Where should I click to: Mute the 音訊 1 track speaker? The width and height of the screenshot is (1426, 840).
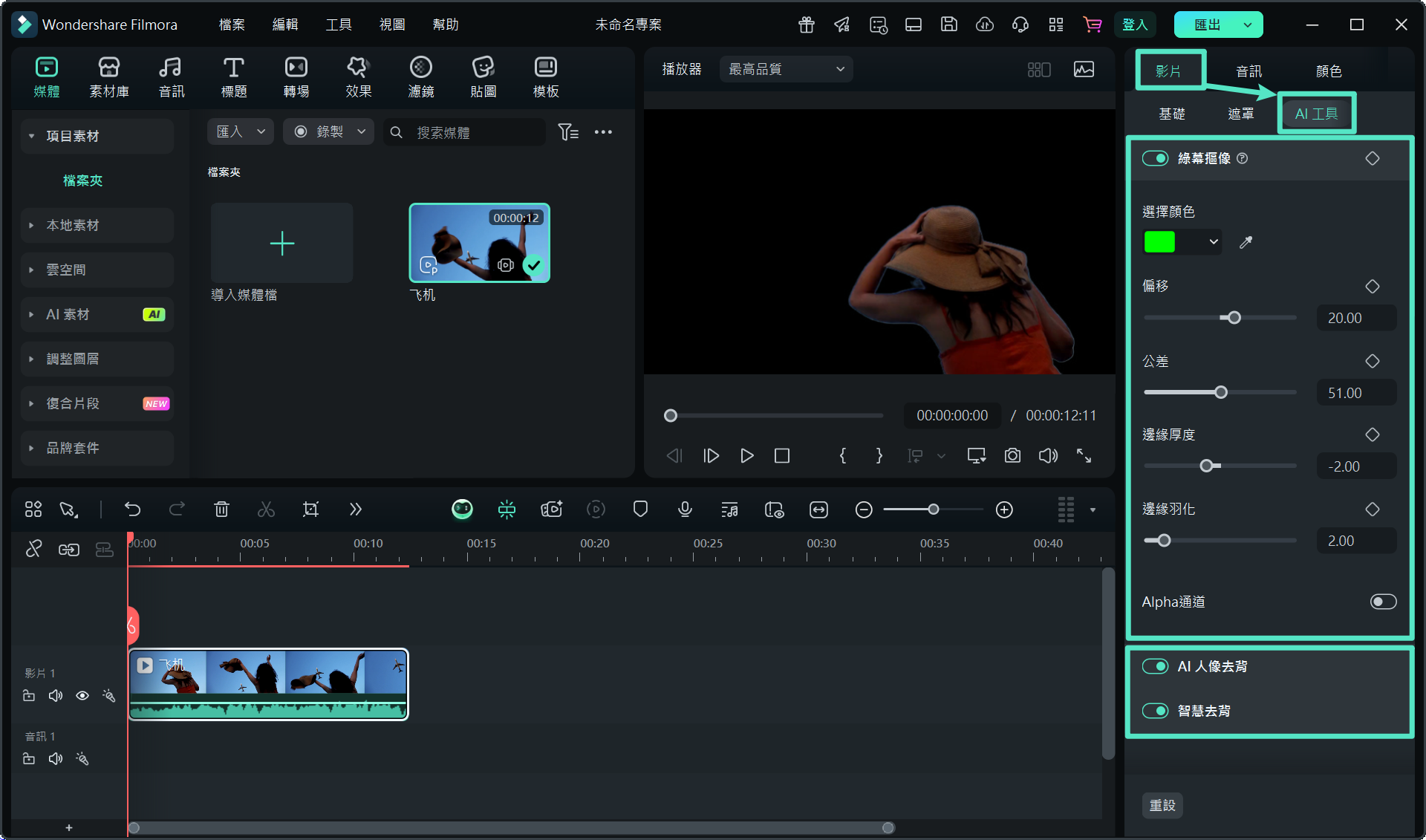pos(56,759)
